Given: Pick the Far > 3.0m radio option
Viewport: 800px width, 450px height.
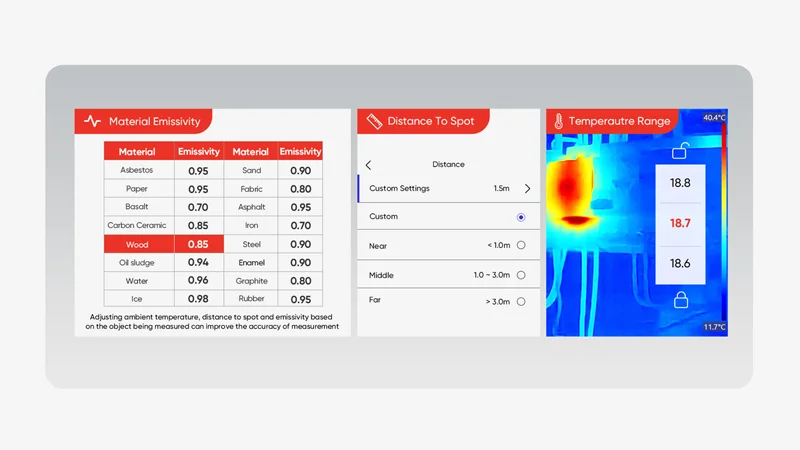Looking at the screenshot, I should 521,301.
